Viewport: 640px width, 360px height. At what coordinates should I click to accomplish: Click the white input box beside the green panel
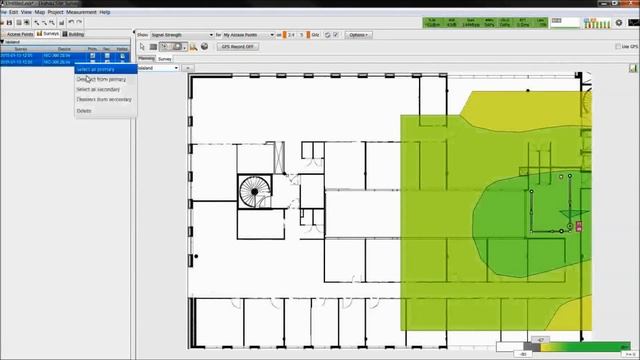pyautogui.click(x=565, y=23)
